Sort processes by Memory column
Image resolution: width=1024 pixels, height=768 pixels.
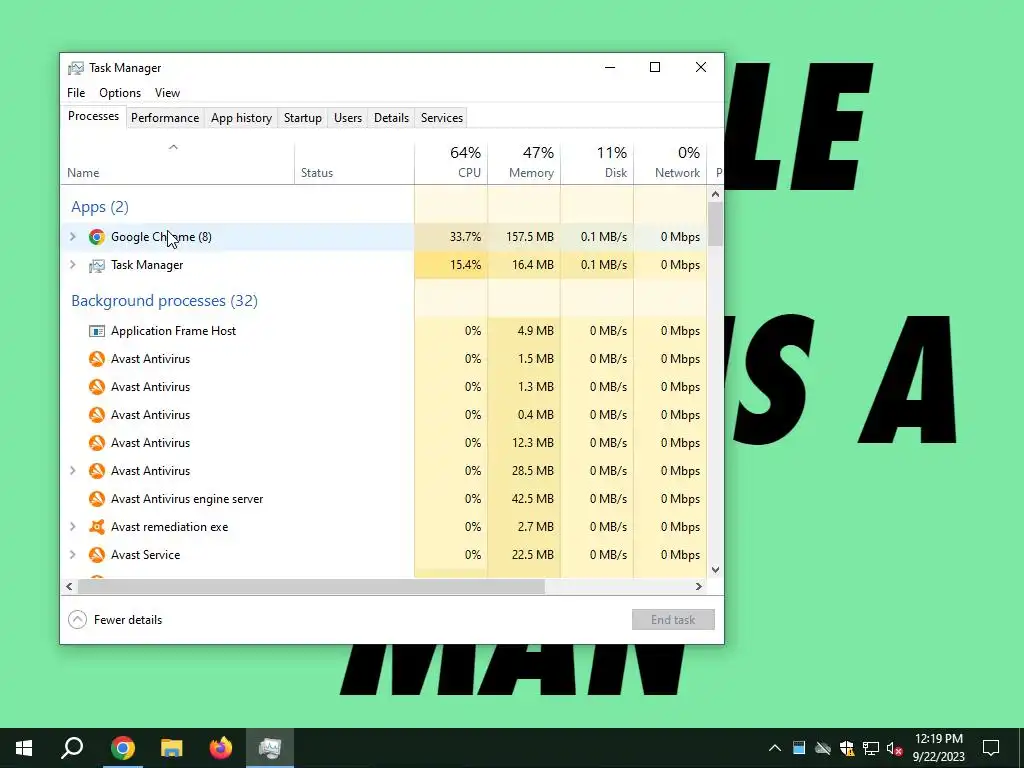(x=524, y=162)
